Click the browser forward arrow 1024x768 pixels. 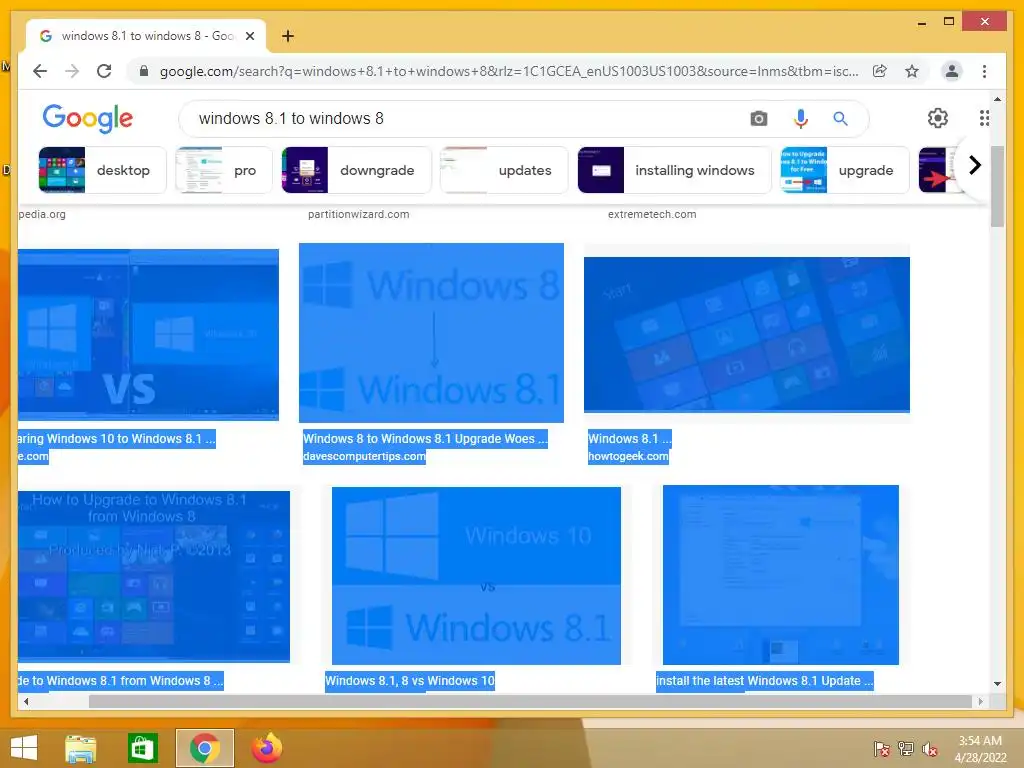pos(72,71)
